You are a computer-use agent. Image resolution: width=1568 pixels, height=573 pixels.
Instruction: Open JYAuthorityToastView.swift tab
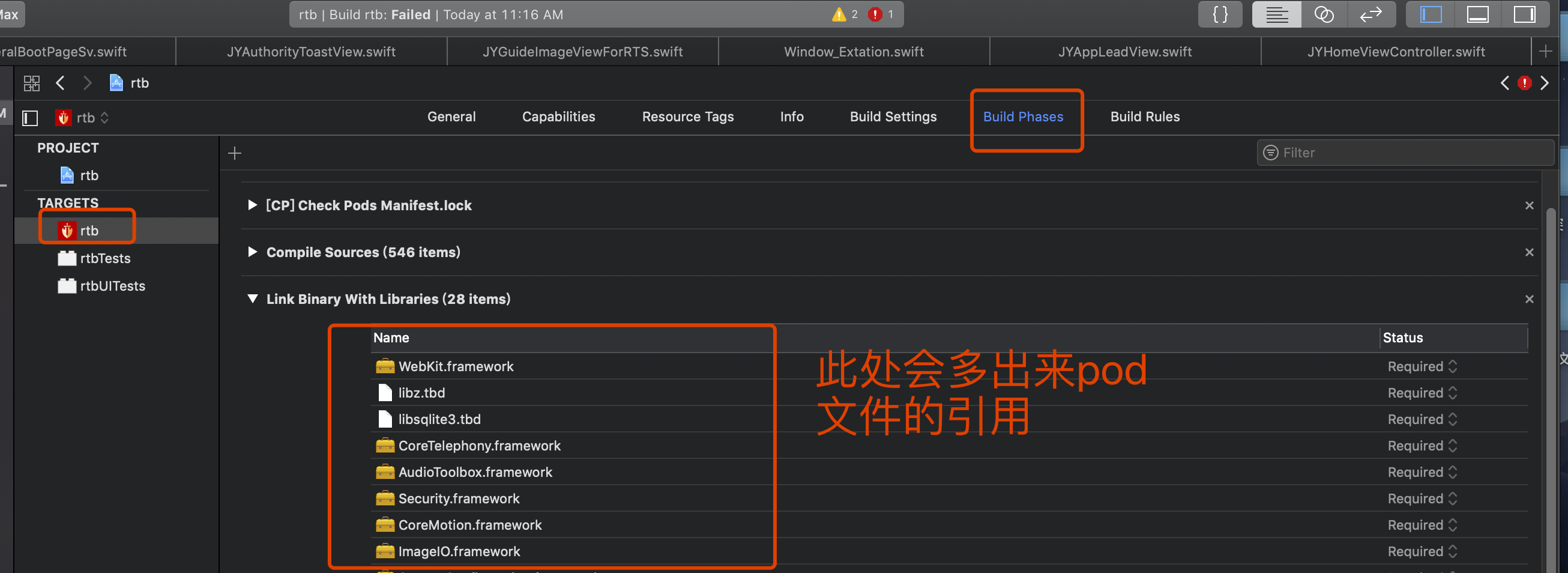pos(311,52)
